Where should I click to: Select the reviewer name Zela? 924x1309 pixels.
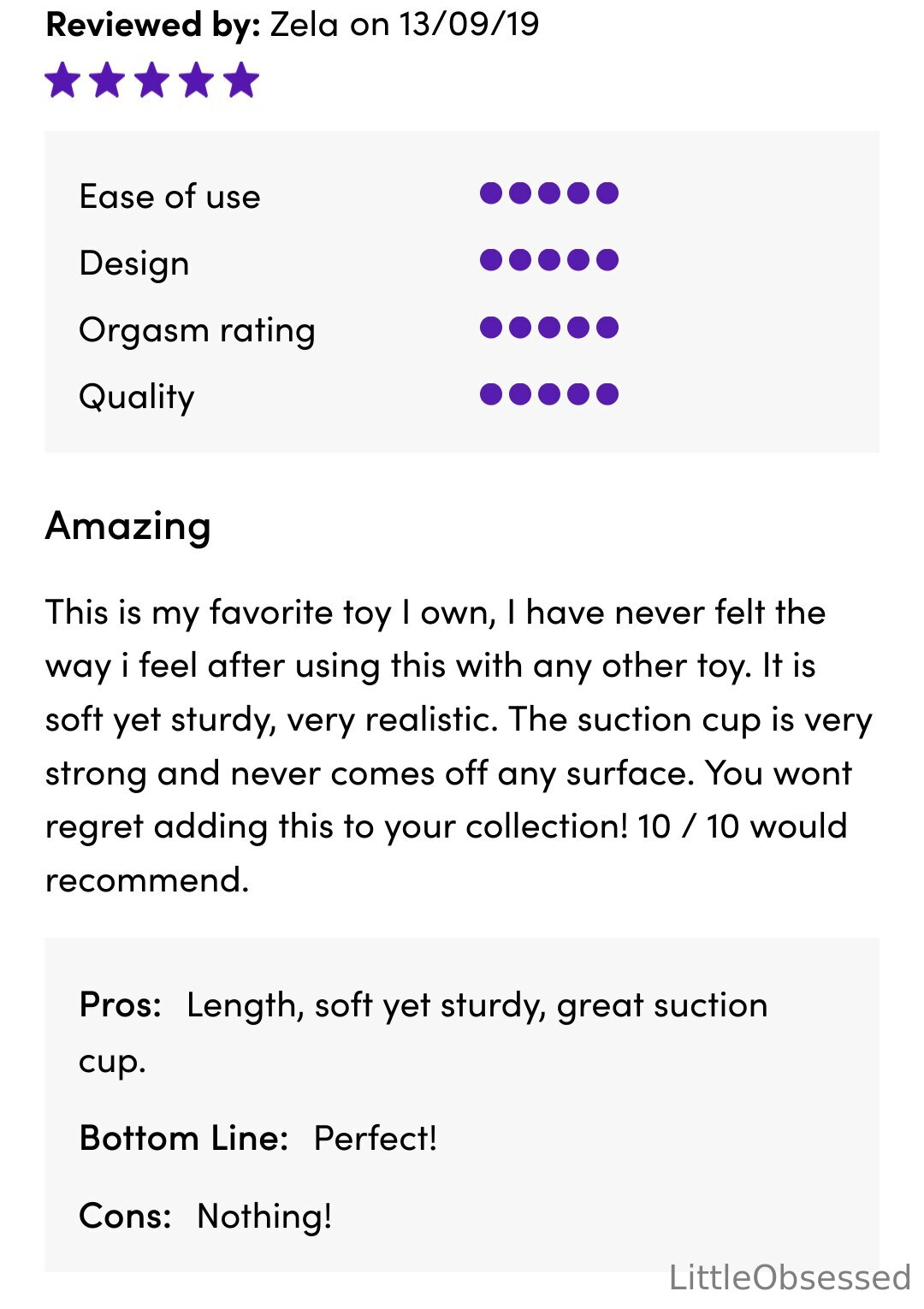(x=304, y=24)
